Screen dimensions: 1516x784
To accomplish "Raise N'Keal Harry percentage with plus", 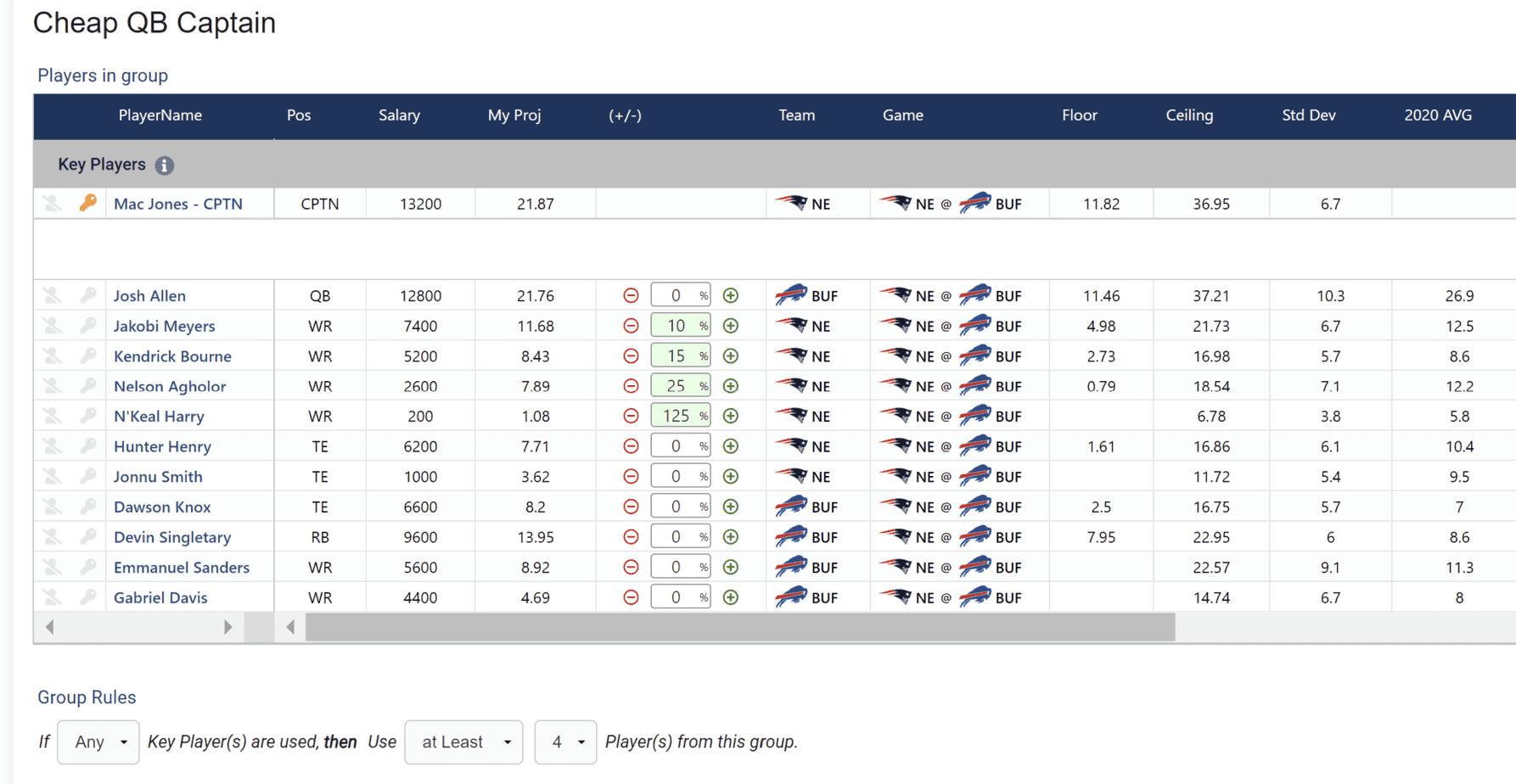I will (730, 416).
